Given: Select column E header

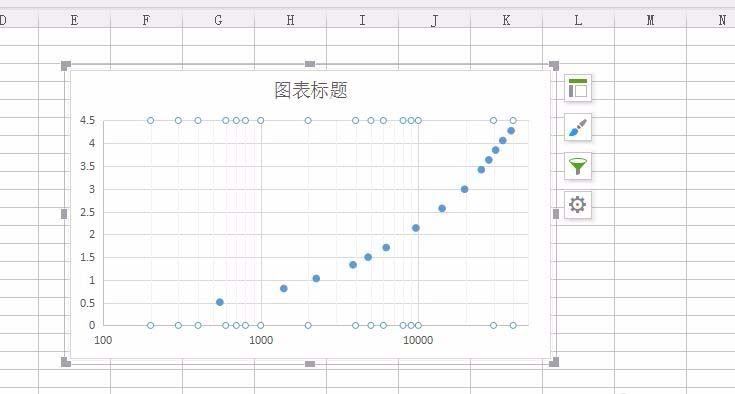Looking at the screenshot, I should tap(74, 20).
